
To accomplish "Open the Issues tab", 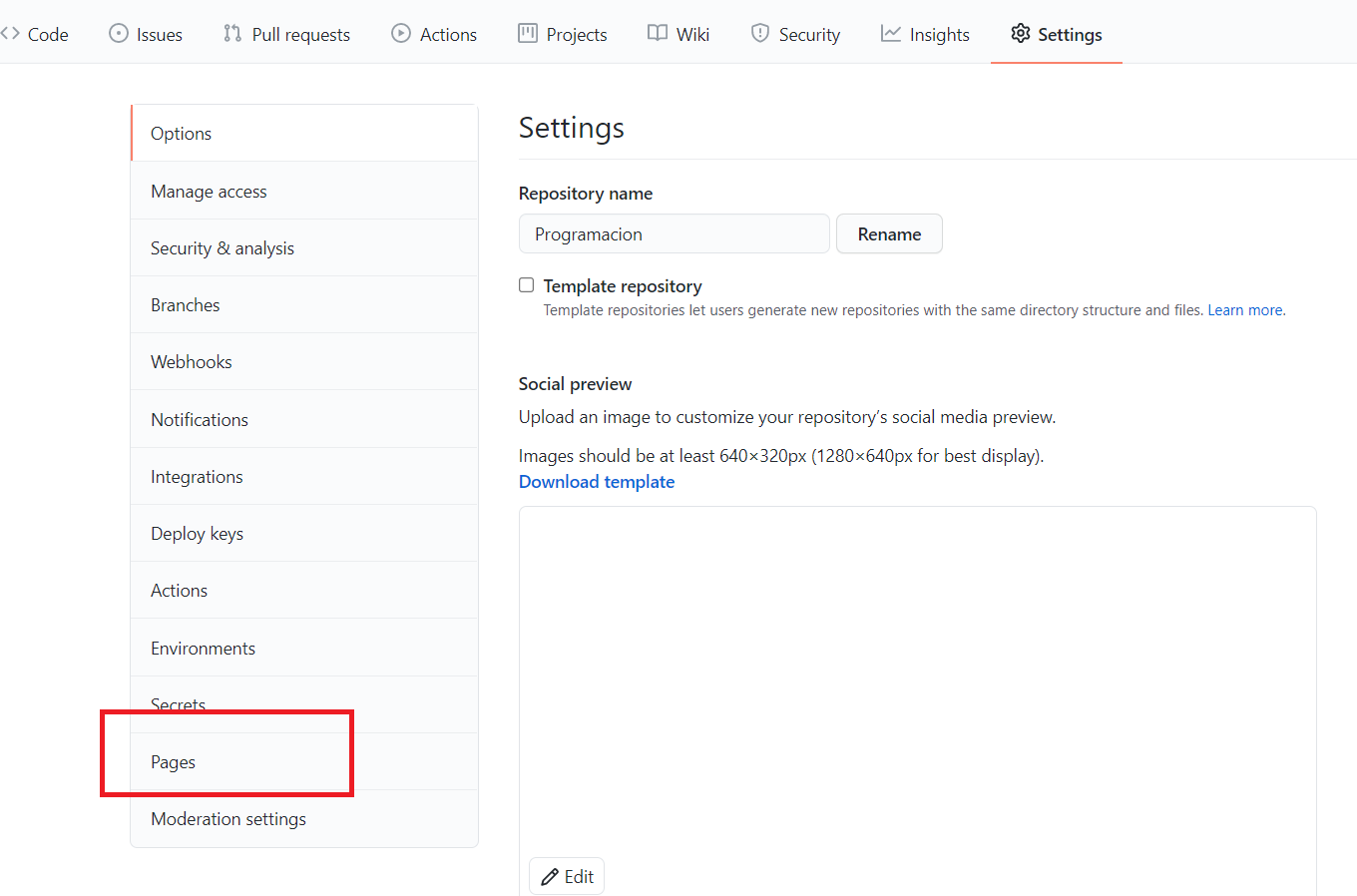I will 146,34.
